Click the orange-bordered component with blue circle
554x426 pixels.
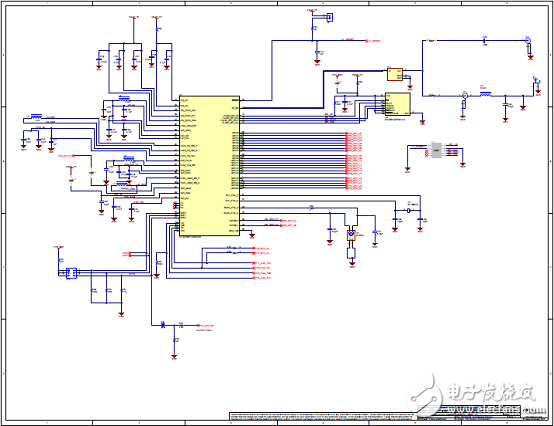pyautogui.click(x=351, y=235)
